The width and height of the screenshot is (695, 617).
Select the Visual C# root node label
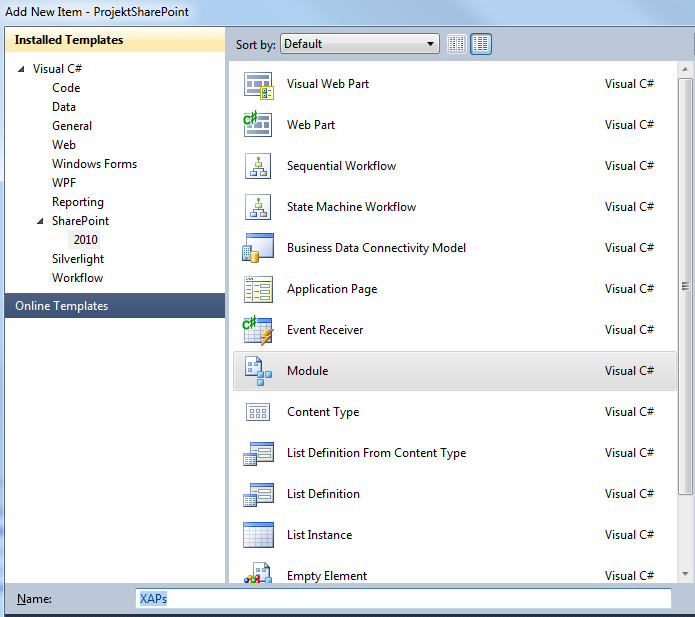[x=57, y=69]
